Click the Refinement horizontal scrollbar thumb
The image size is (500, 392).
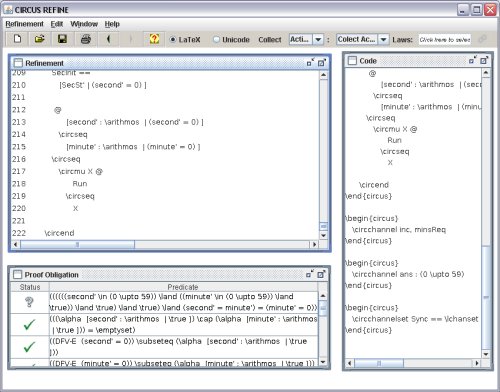coord(77,244)
